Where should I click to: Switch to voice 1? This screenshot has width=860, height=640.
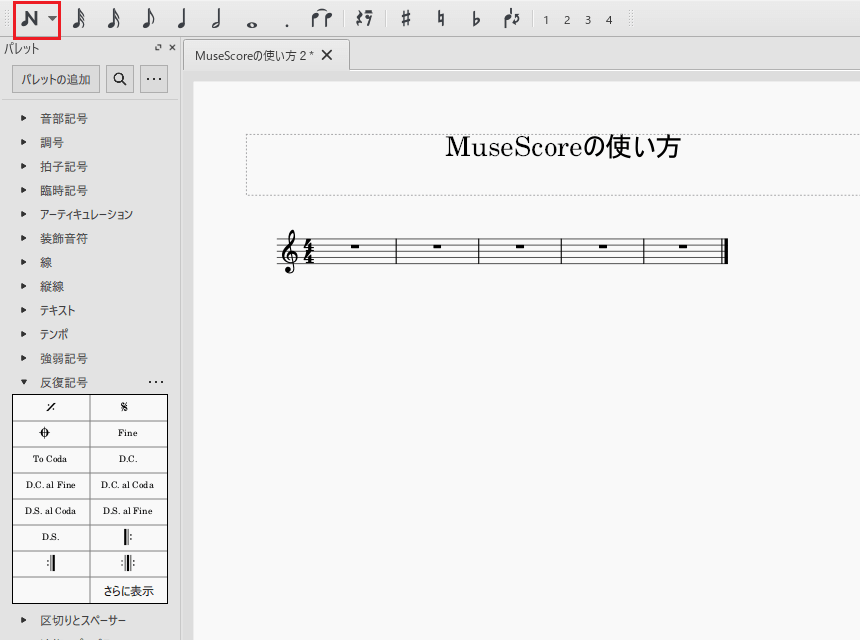[546, 20]
